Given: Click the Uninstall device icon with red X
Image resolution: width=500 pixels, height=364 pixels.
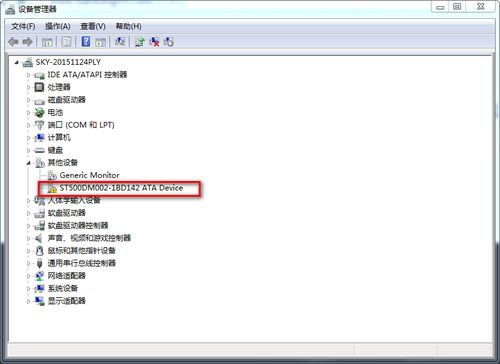Looking at the screenshot, I should (x=154, y=42).
